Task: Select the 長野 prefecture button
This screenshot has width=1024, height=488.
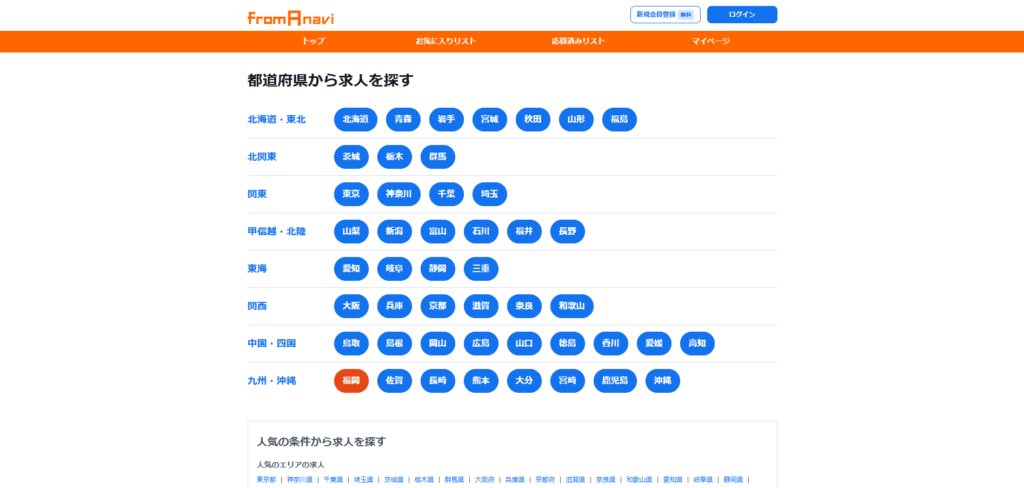Action: point(568,231)
